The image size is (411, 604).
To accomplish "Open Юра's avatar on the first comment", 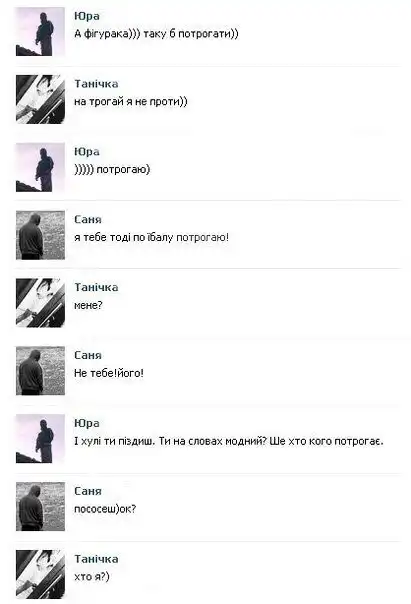I will click(x=40, y=31).
